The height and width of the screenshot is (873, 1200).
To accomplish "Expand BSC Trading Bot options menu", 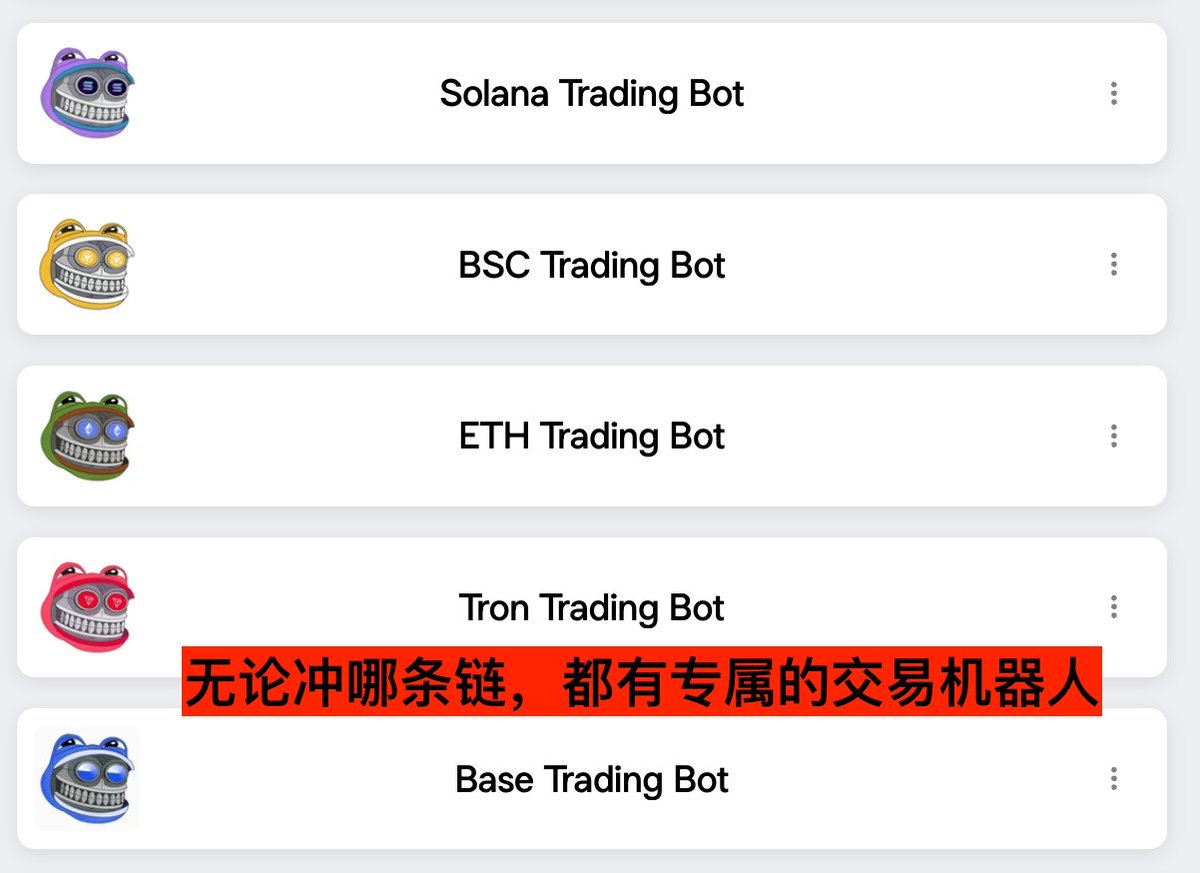I will point(1113,265).
